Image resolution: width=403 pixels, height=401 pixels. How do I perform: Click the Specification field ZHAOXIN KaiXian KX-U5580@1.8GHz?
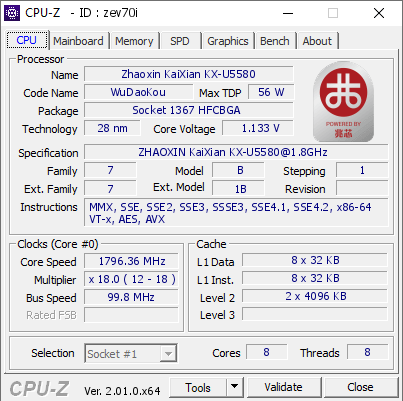(x=236, y=152)
